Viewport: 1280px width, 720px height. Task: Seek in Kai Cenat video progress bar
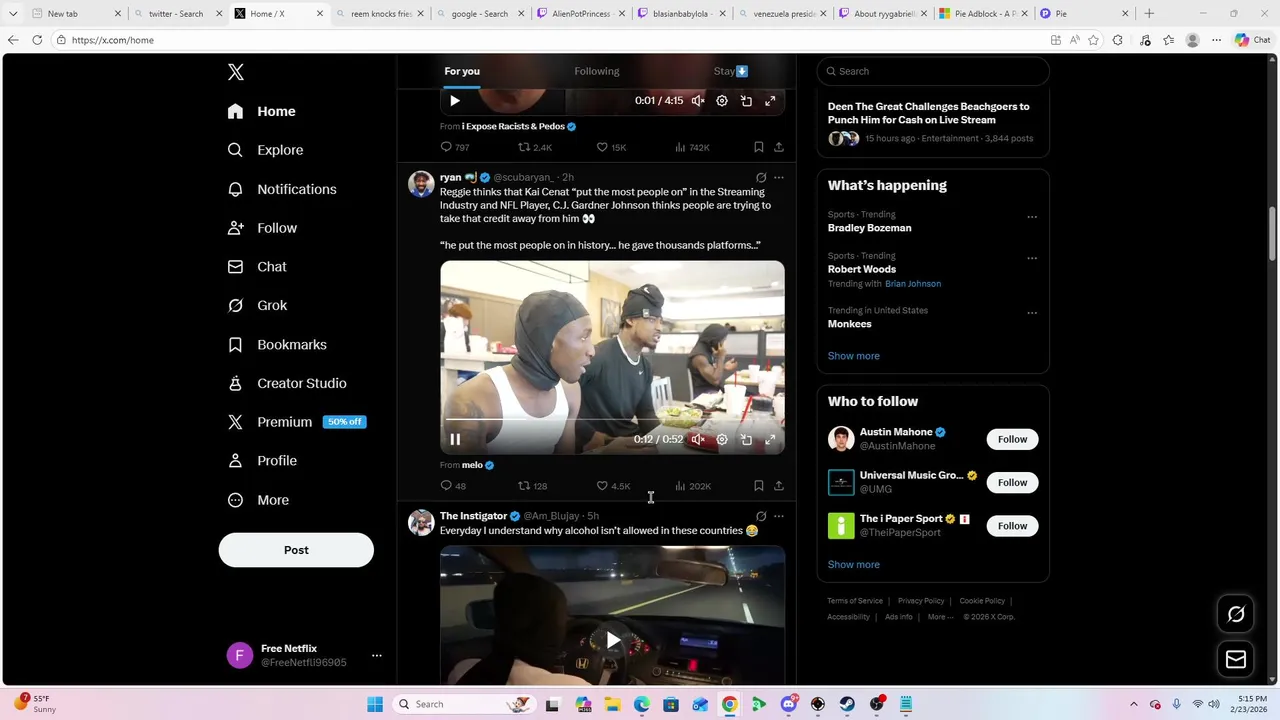click(x=612, y=420)
